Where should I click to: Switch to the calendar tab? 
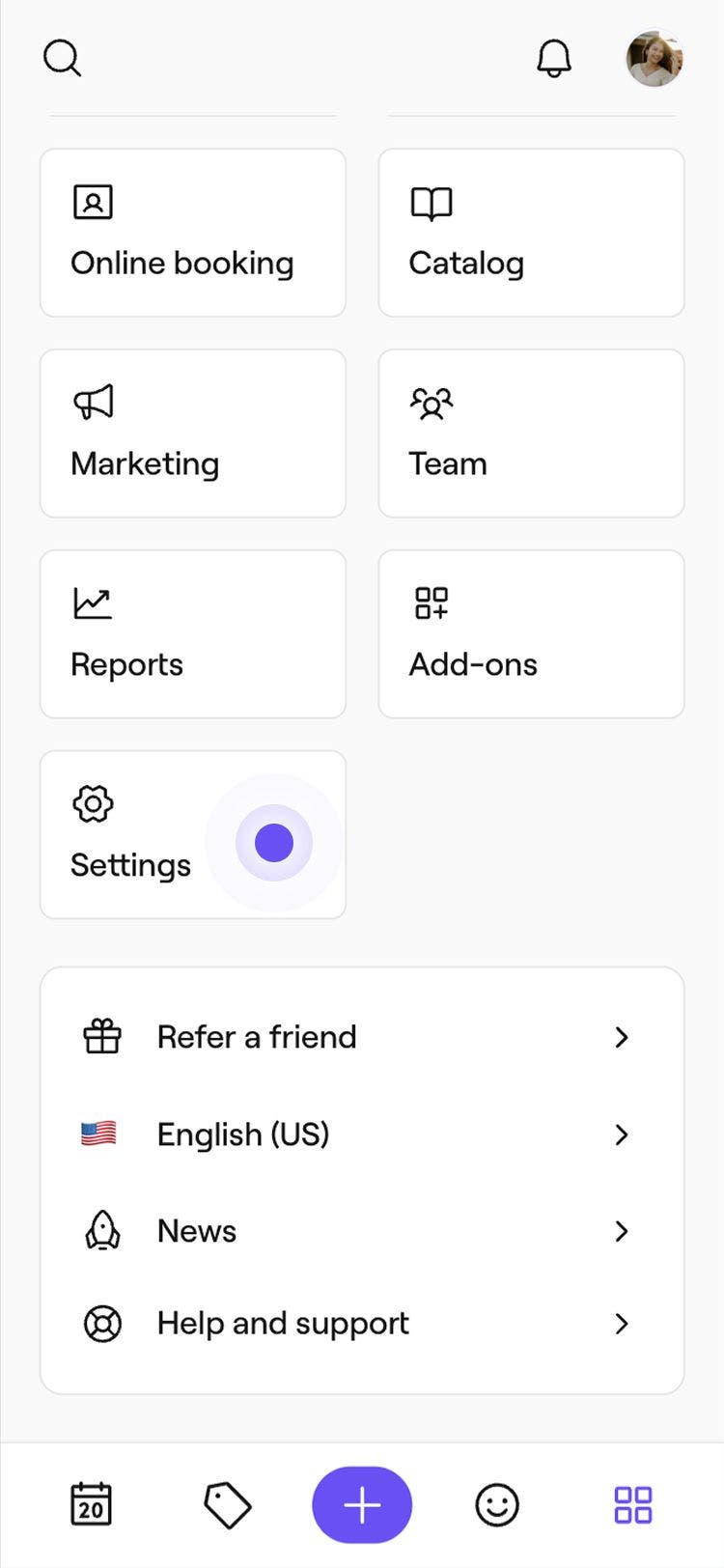tap(92, 1504)
